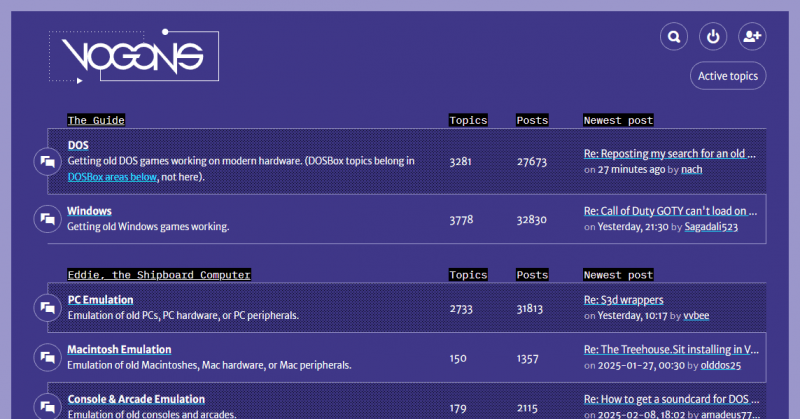Click the DOS forum chat-bubble icon

point(47,161)
